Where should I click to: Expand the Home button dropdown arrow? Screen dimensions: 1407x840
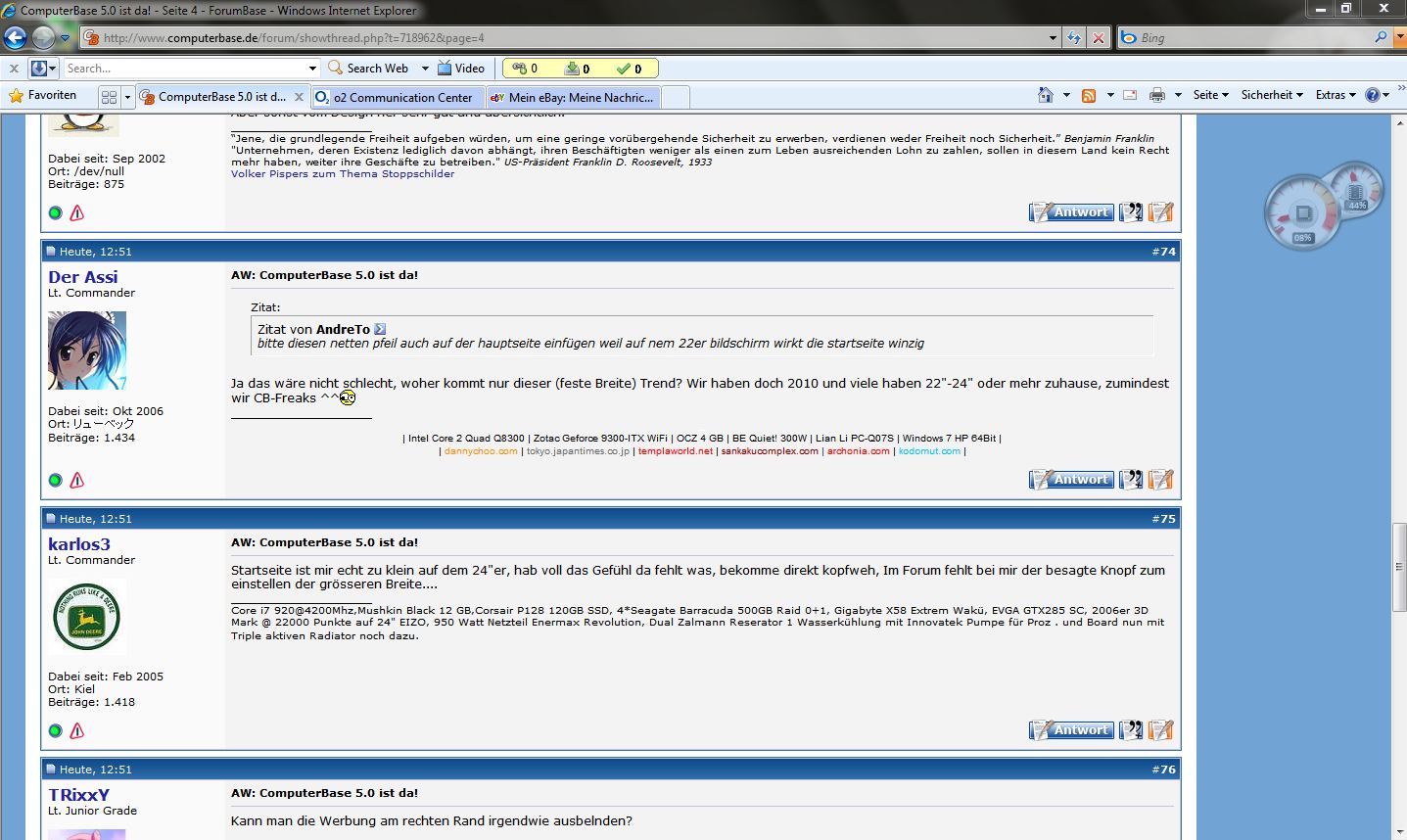[x=1067, y=95]
